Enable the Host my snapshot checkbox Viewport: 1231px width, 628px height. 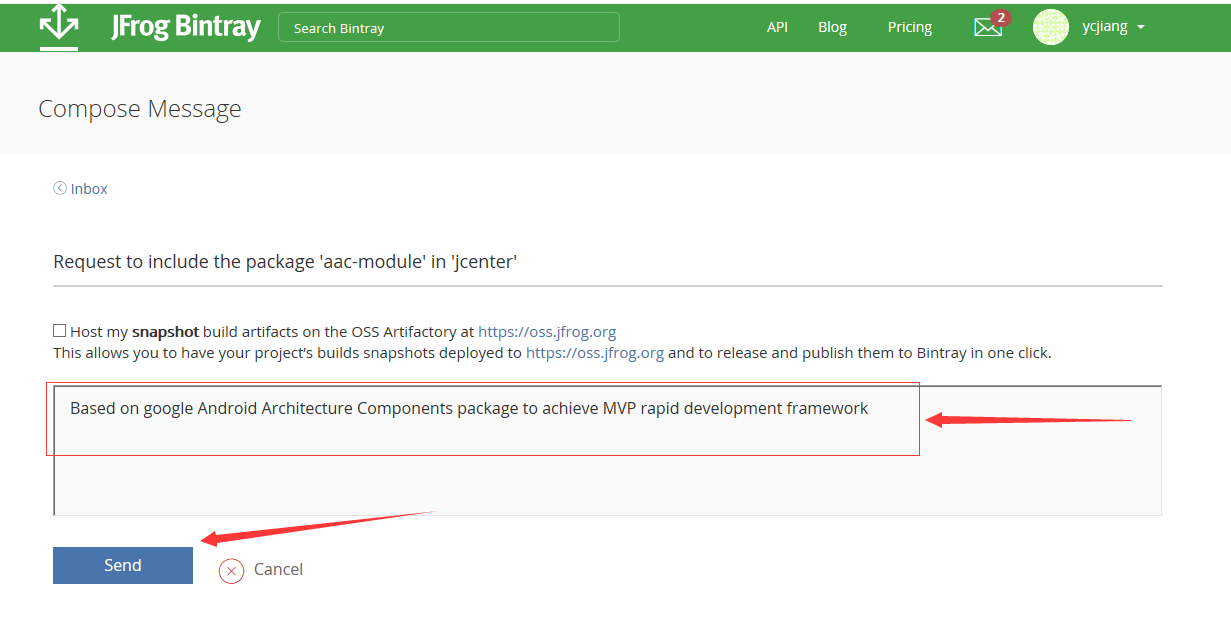click(x=60, y=330)
